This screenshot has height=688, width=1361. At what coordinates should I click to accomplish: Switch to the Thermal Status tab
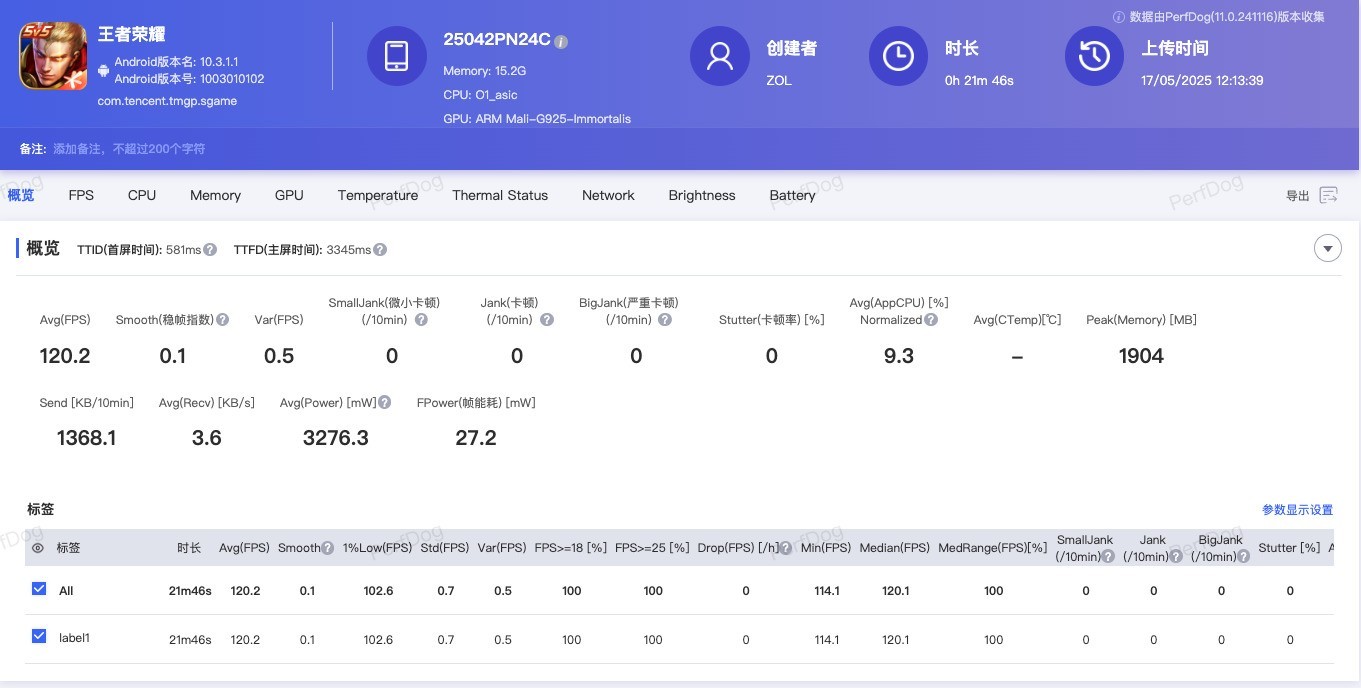499,195
